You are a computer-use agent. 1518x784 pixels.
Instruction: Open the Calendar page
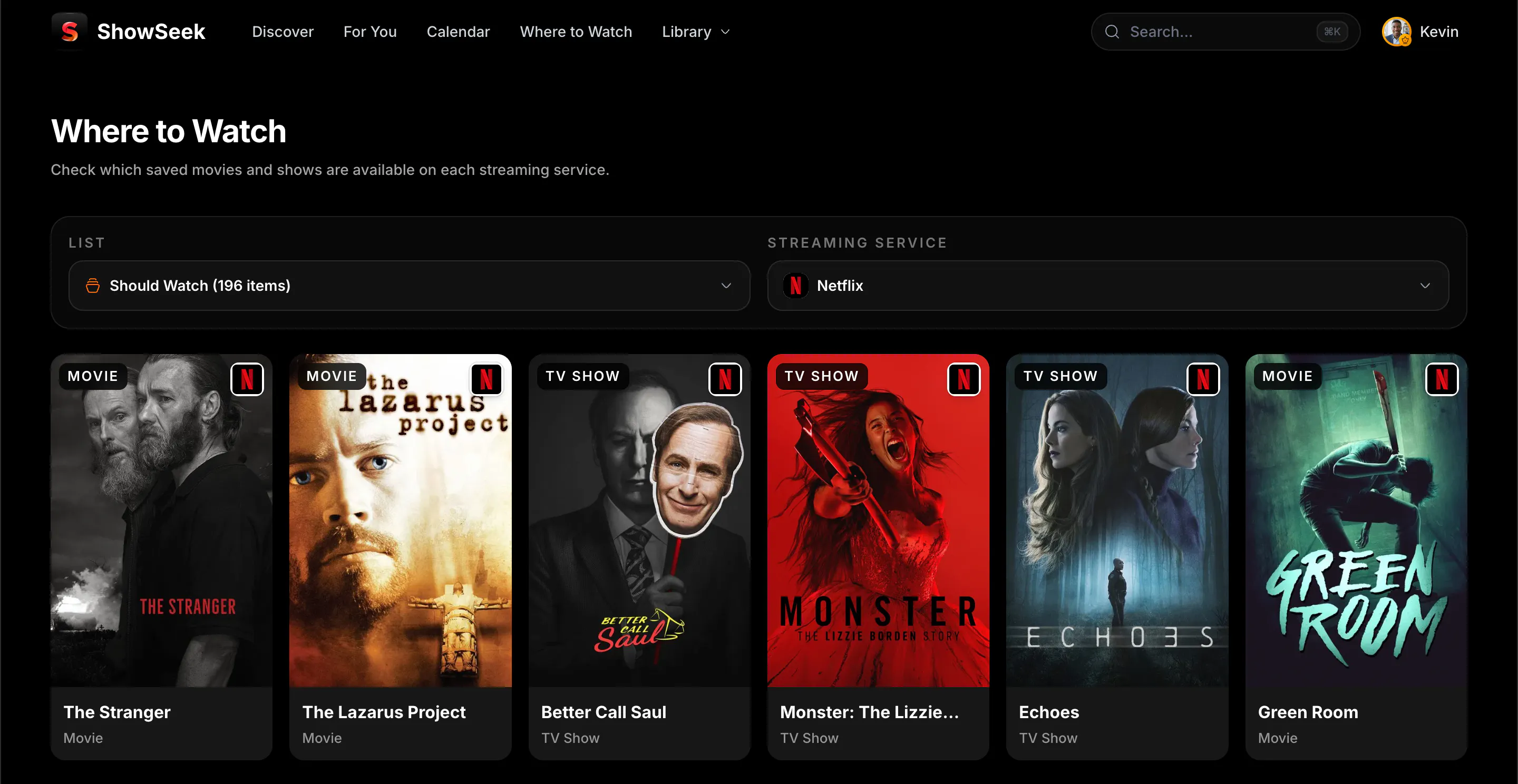pyautogui.click(x=458, y=32)
